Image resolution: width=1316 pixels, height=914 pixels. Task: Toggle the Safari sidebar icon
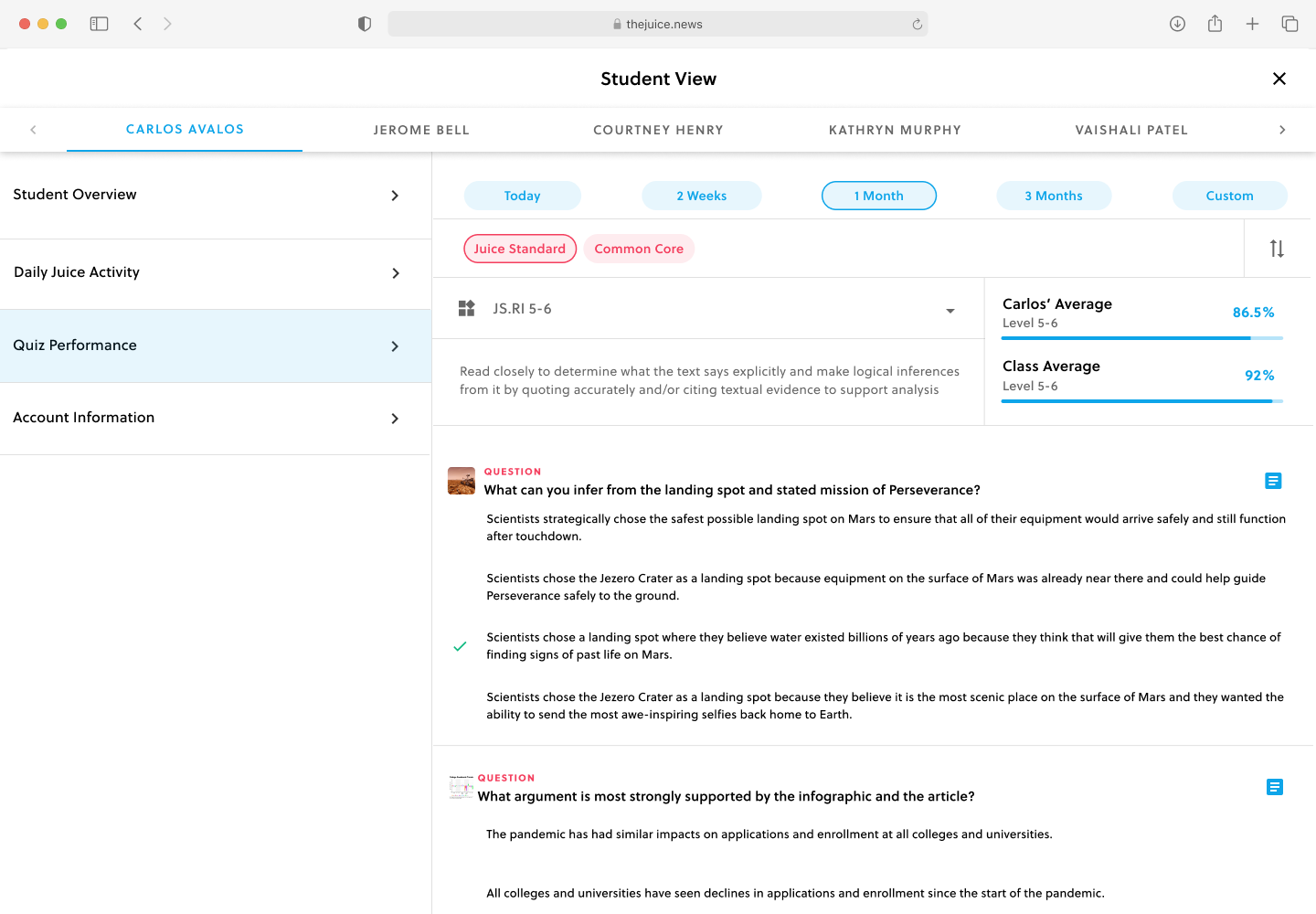[99, 24]
